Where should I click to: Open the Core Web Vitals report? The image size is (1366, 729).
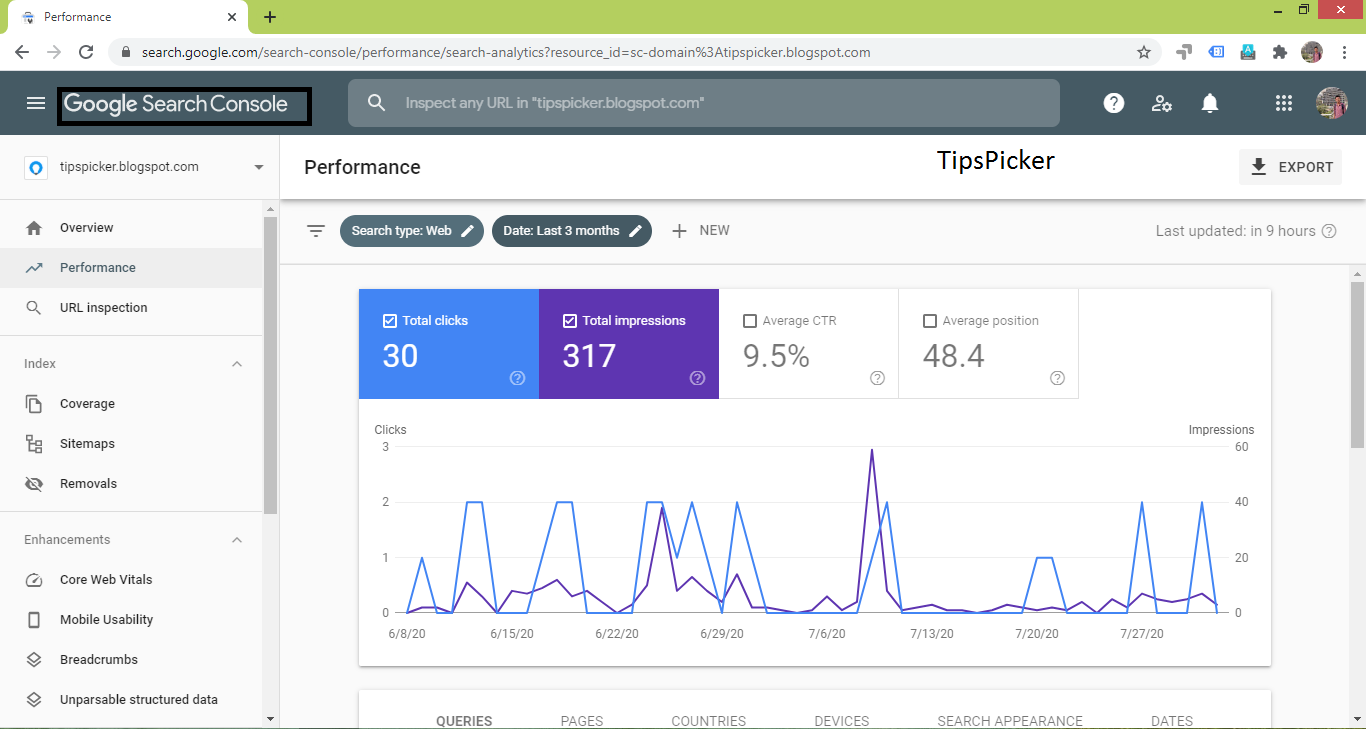pos(132,580)
